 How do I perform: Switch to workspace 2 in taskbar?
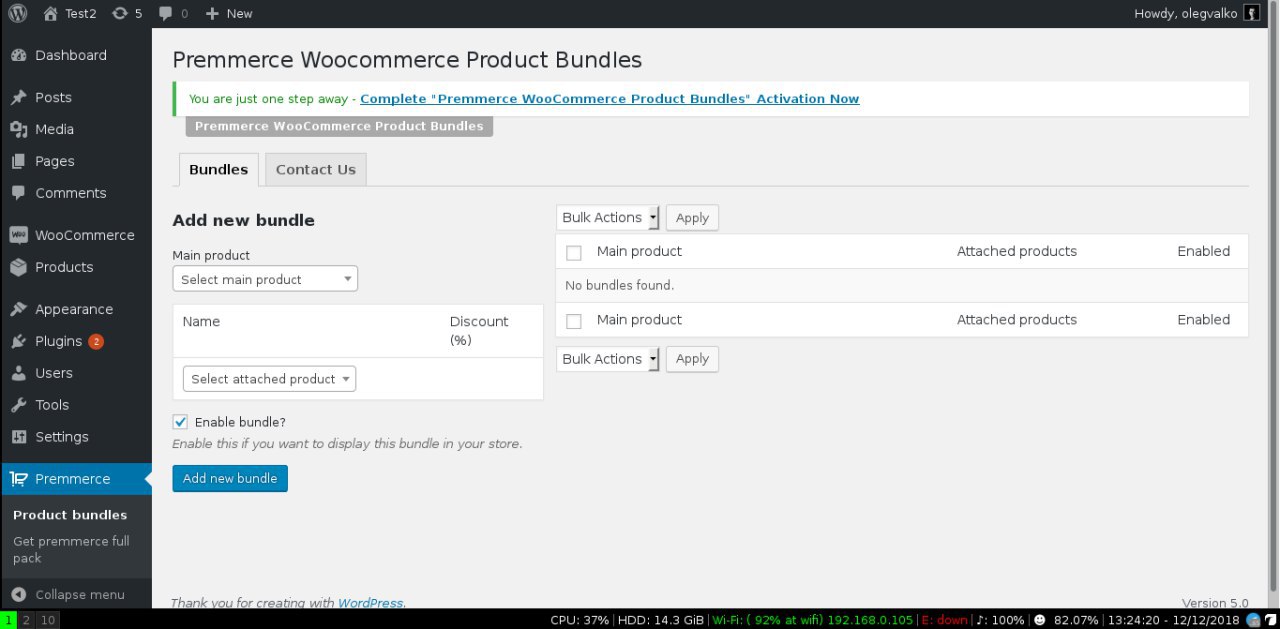click(27, 620)
